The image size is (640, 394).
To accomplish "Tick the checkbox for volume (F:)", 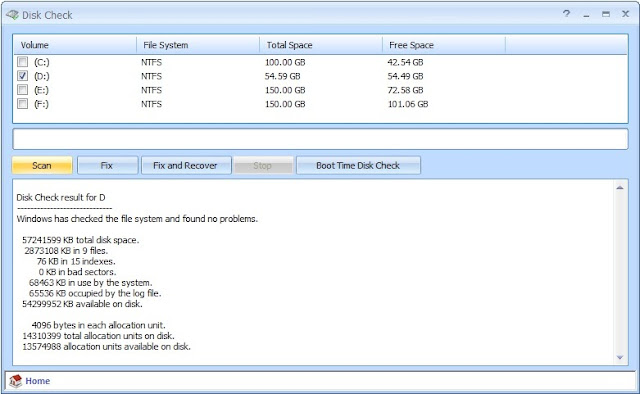I will pyautogui.click(x=22, y=104).
